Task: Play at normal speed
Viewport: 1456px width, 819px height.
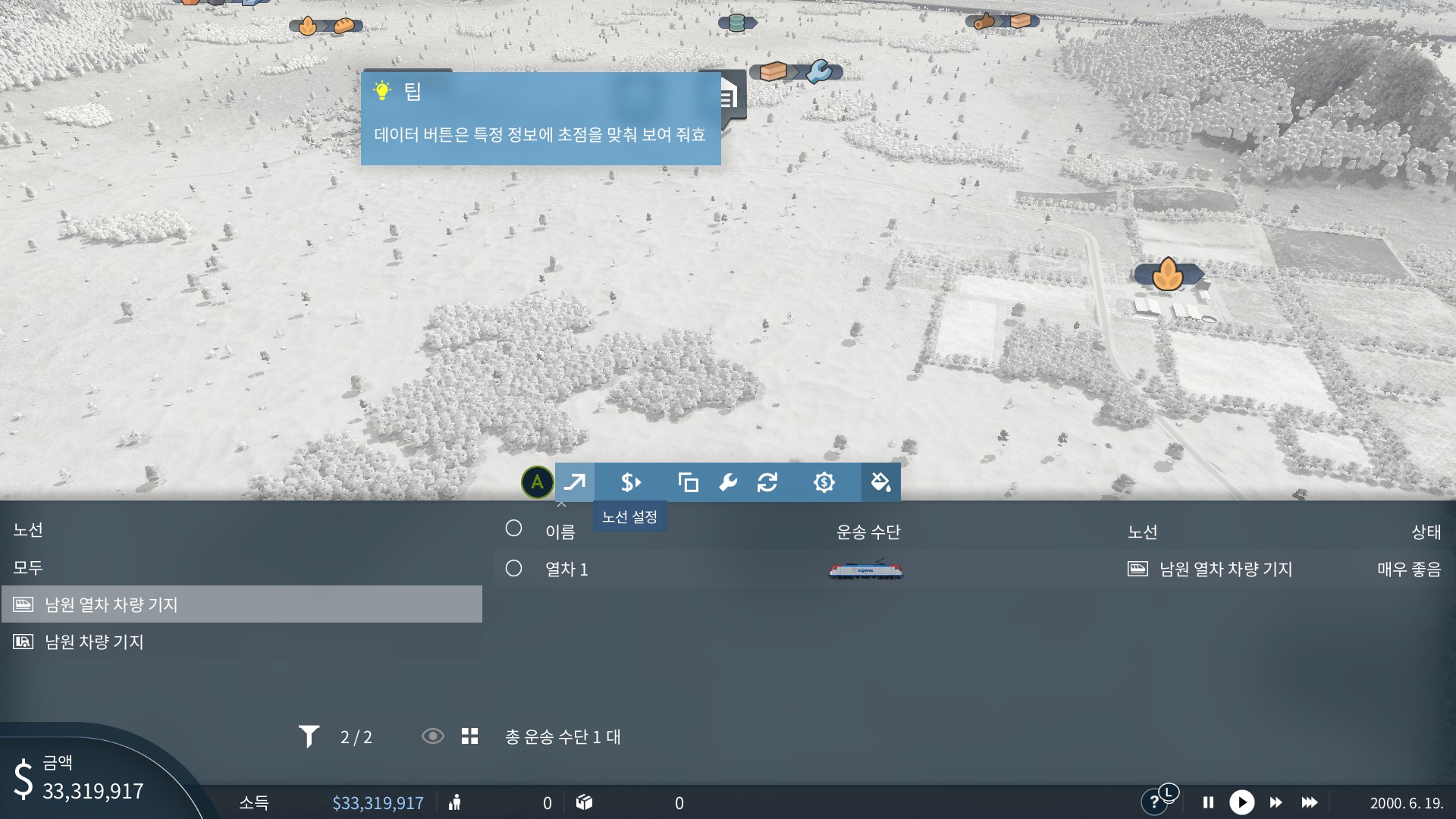Action: pos(1241,802)
